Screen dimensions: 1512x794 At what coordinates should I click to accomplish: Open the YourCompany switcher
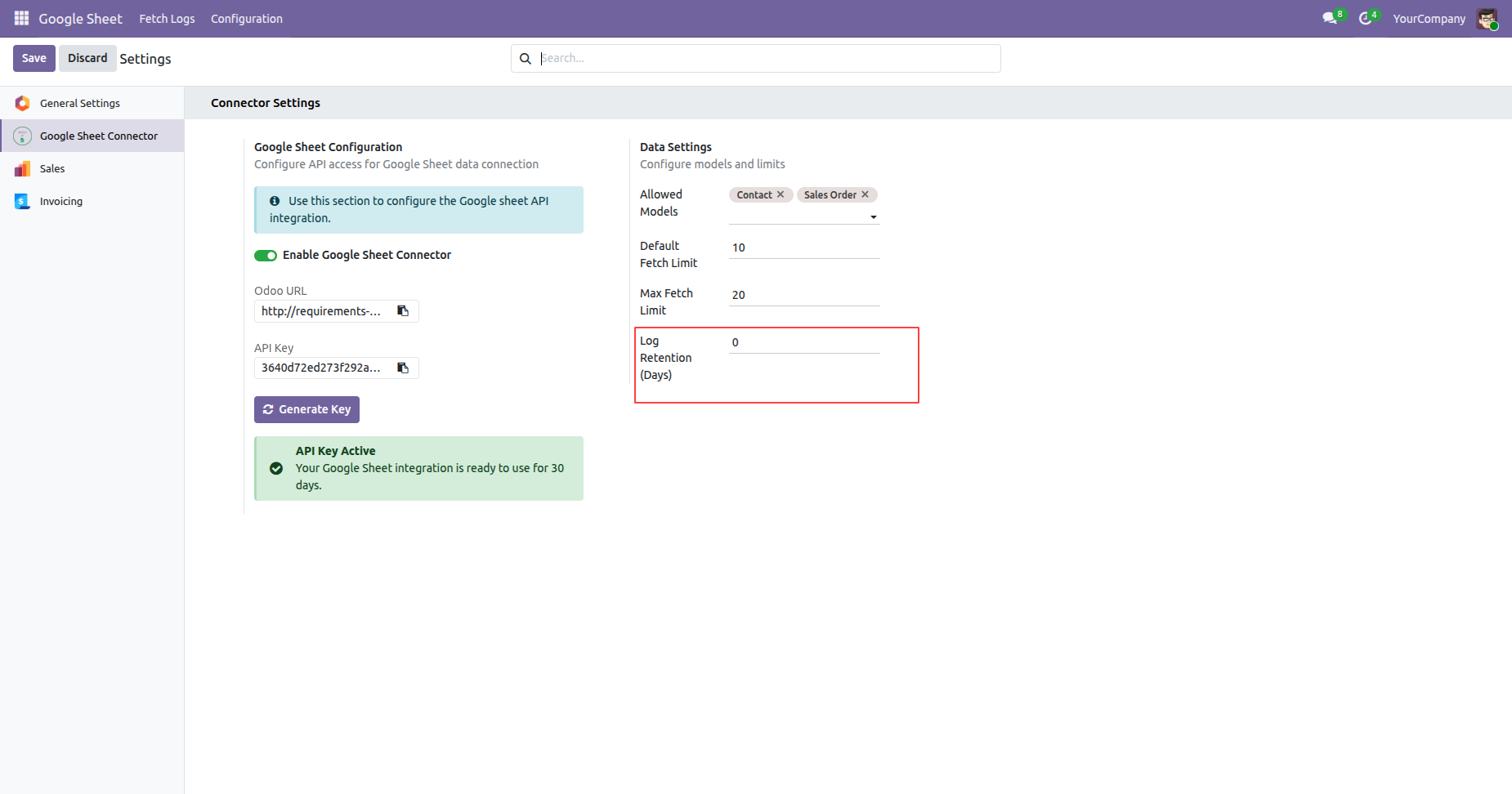point(1429,19)
